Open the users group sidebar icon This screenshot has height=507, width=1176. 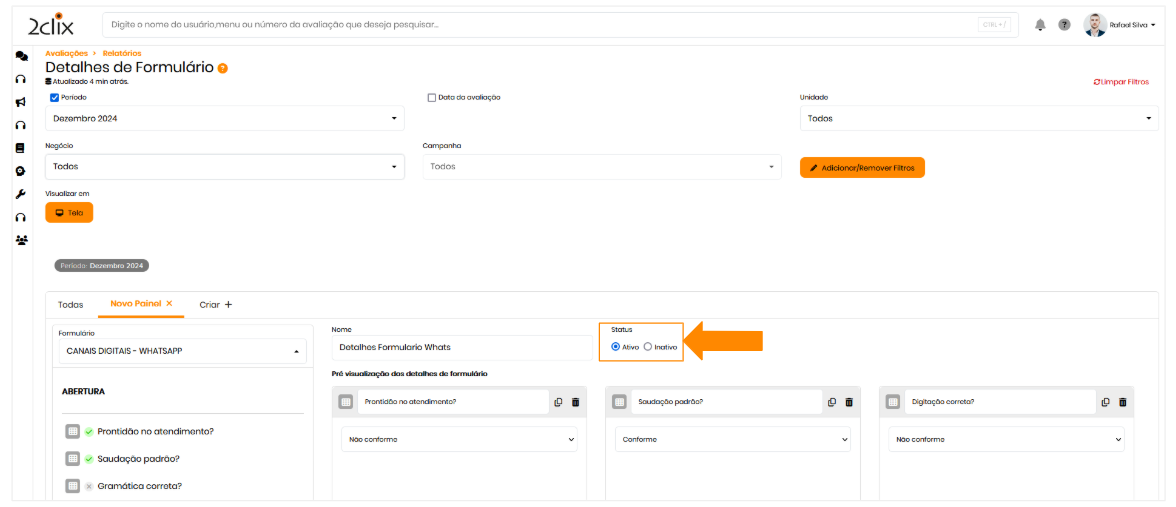click(21, 240)
